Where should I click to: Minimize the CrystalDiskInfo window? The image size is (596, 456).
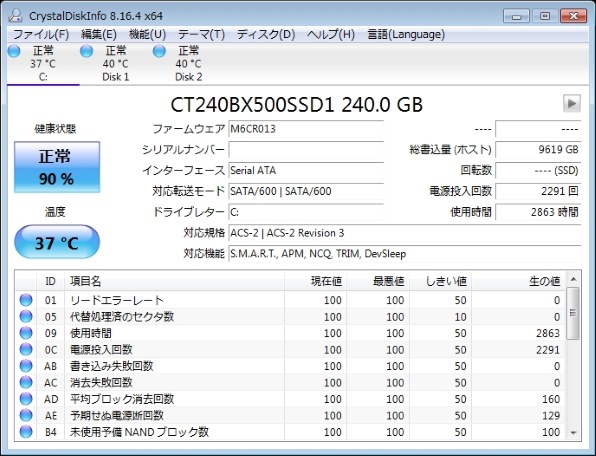coord(516,16)
